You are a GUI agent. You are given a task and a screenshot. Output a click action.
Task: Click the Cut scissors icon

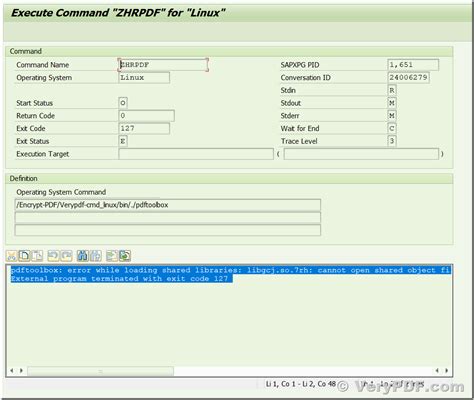[11, 256]
